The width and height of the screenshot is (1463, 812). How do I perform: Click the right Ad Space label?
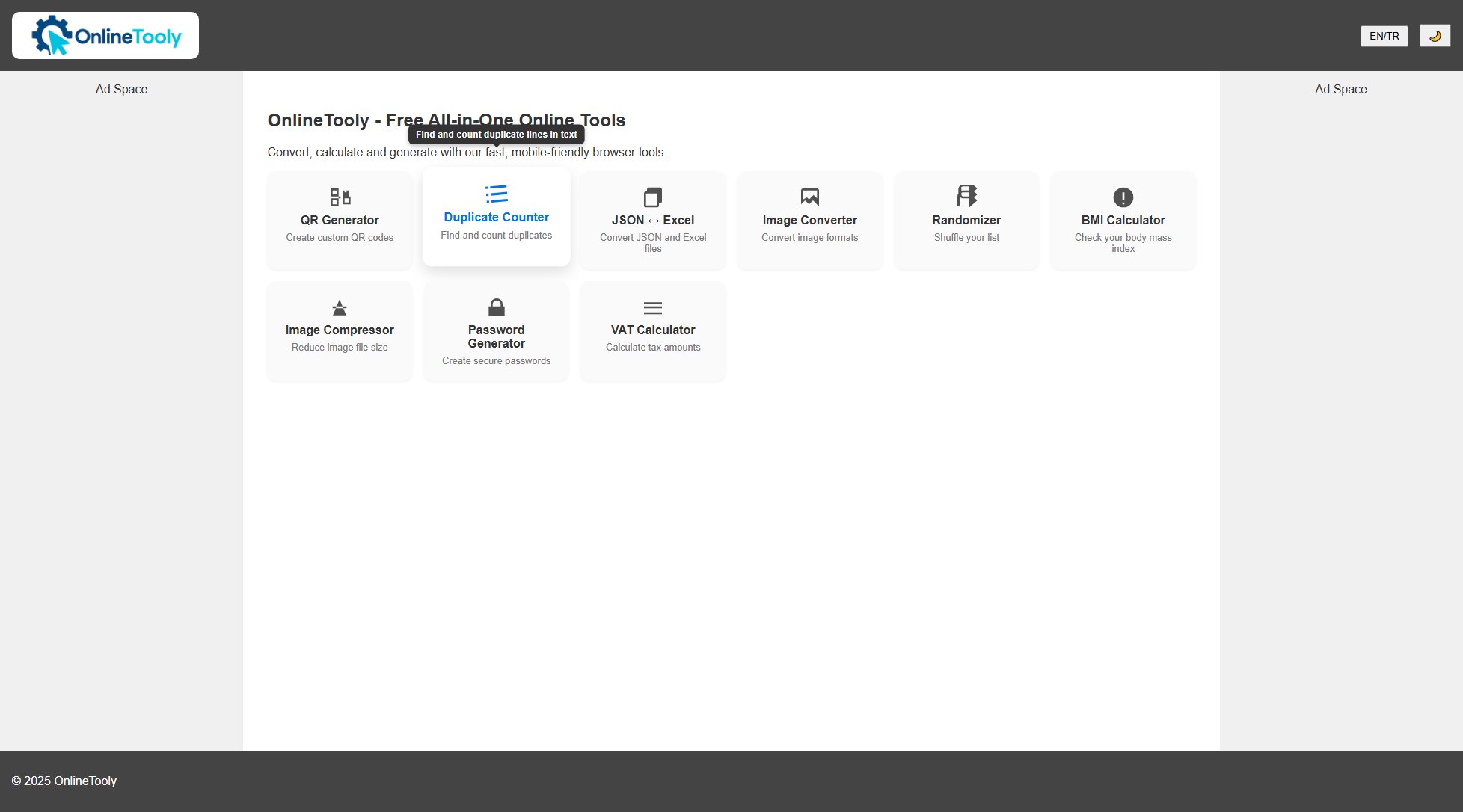(x=1341, y=89)
